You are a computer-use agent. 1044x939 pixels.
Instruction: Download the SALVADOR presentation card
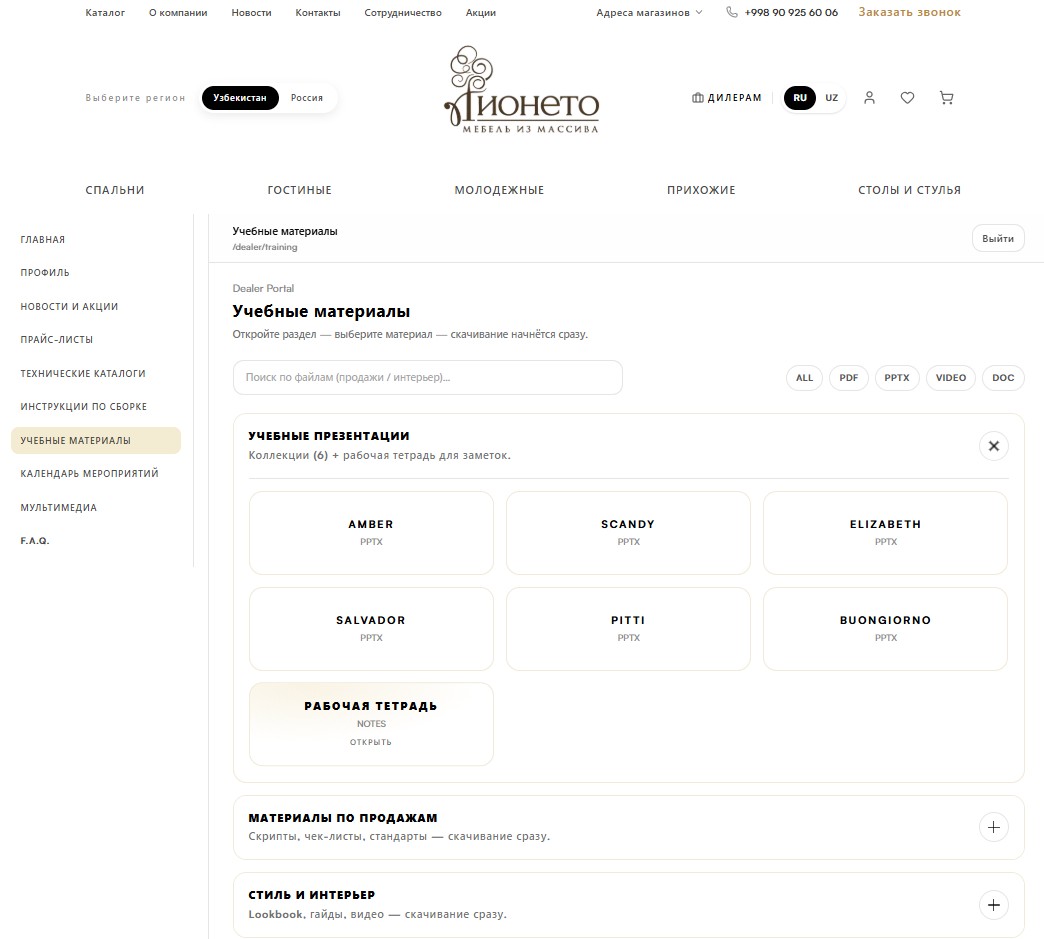371,628
